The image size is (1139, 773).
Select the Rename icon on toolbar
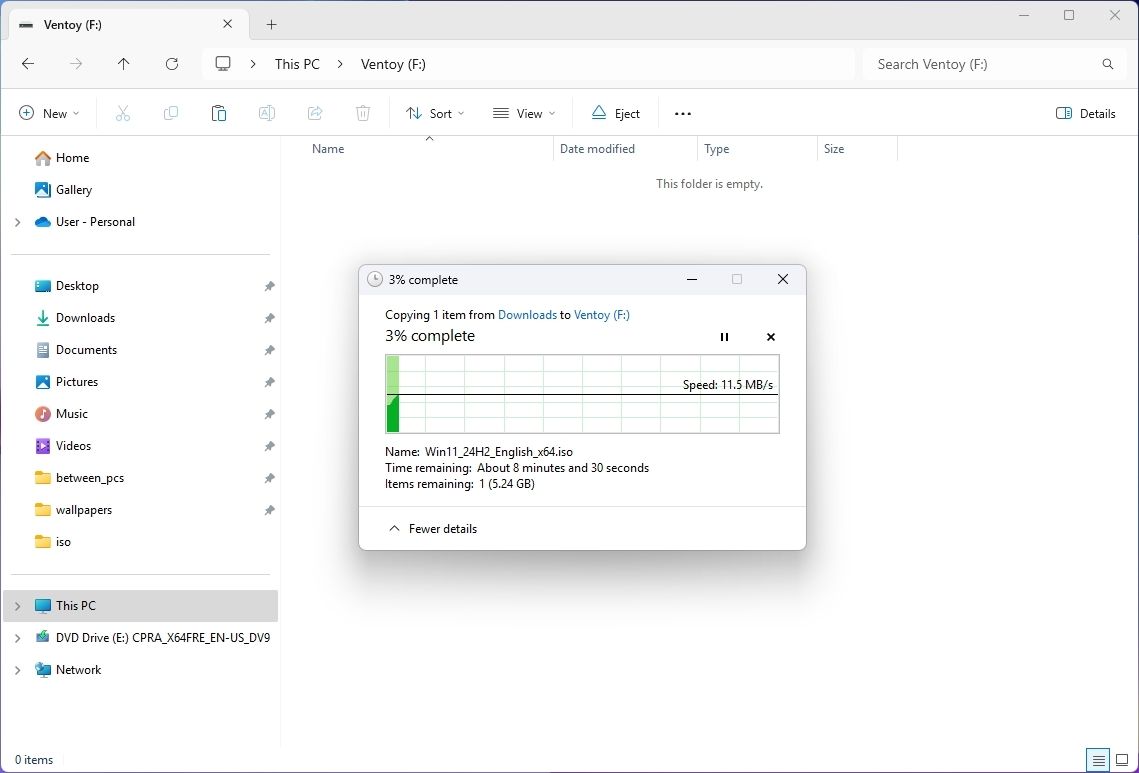click(x=267, y=113)
